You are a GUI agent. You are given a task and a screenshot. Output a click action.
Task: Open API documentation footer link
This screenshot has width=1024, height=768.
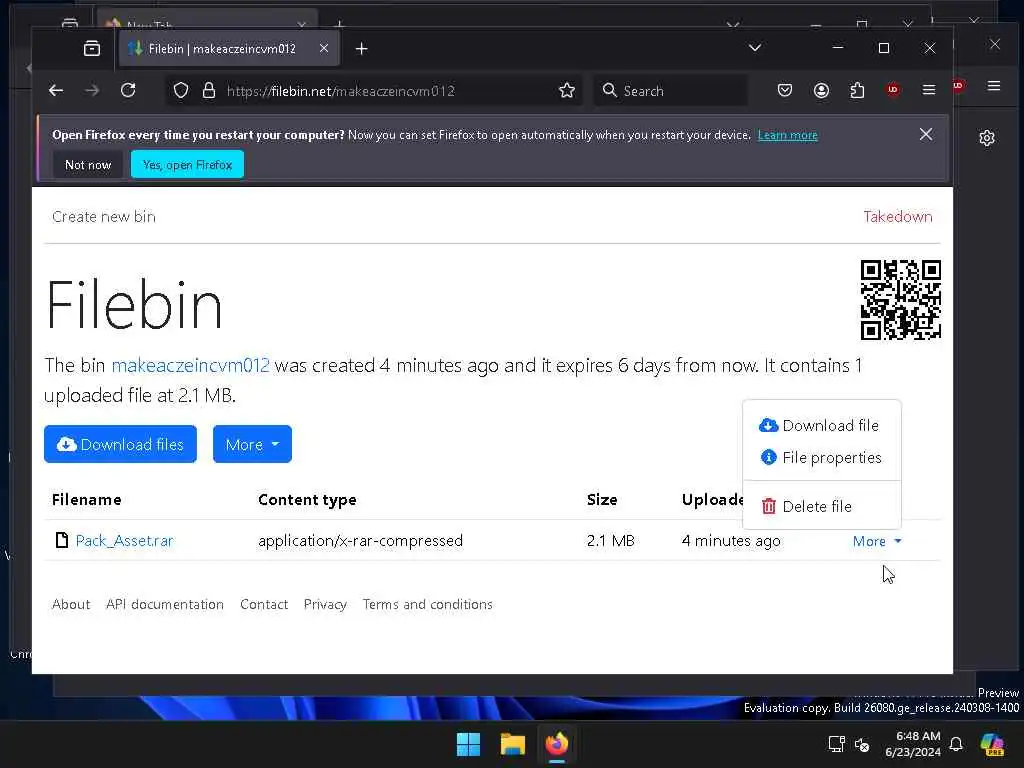click(165, 605)
